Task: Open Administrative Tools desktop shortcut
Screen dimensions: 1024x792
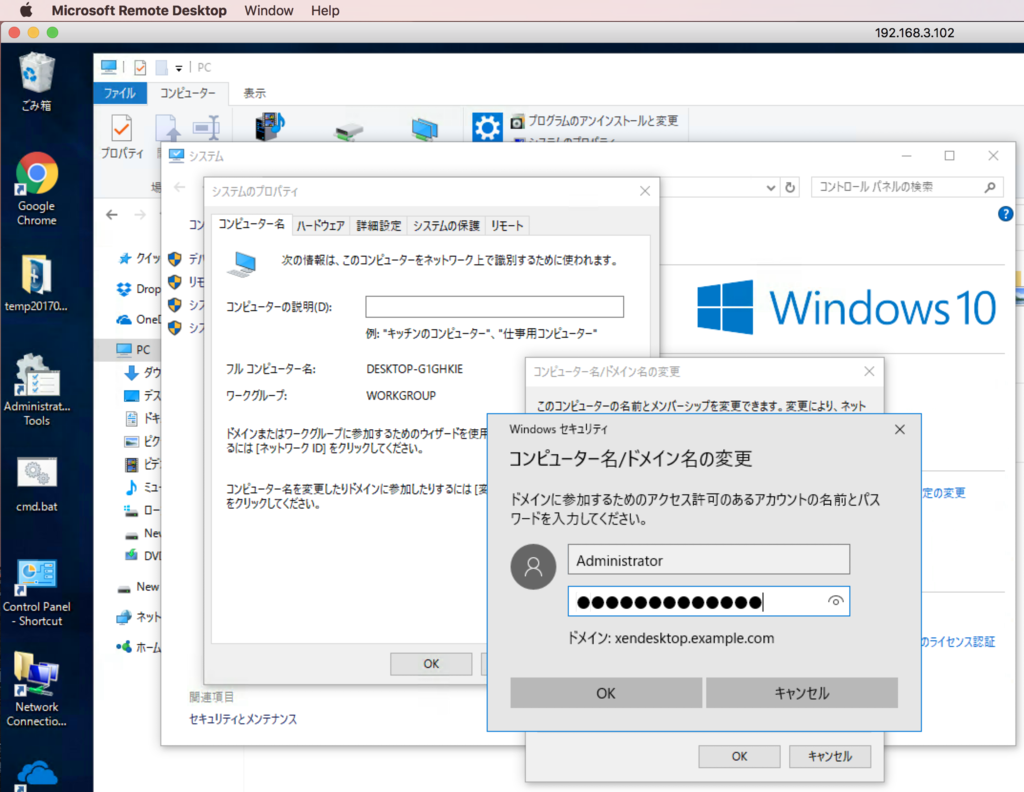Action: point(37,389)
